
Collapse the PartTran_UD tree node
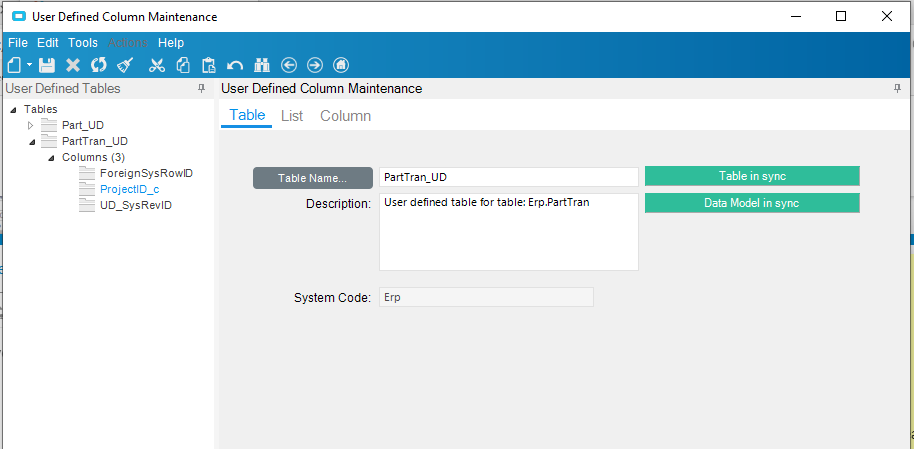tap(31, 142)
